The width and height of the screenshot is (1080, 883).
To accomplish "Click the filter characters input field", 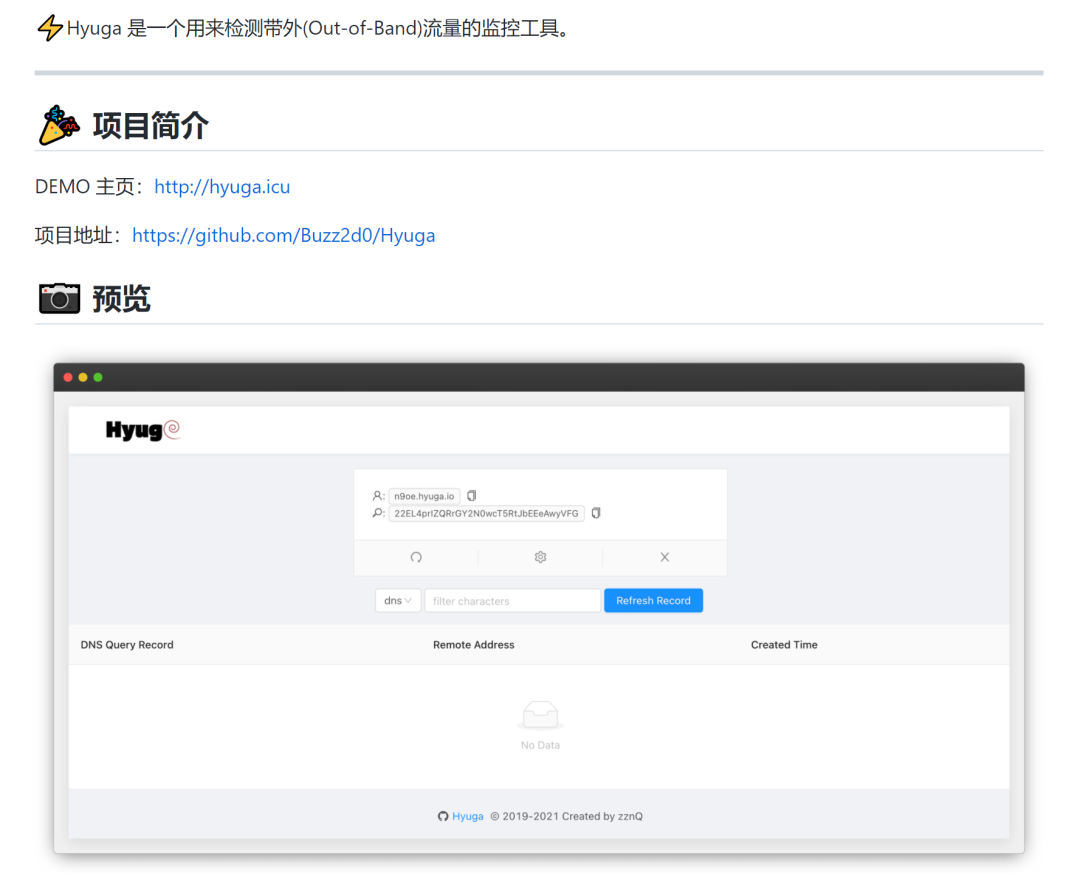I will [x=512, y=600].
